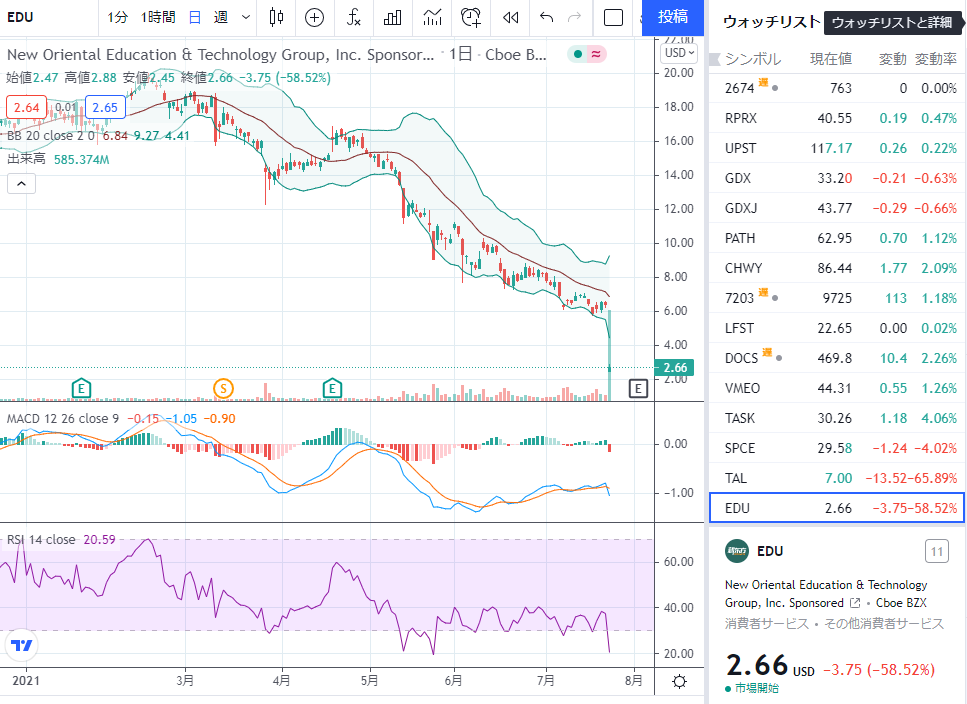Click the alert clock icon
This screenshot has height=704, width=967.
click(x=471, y=17)
